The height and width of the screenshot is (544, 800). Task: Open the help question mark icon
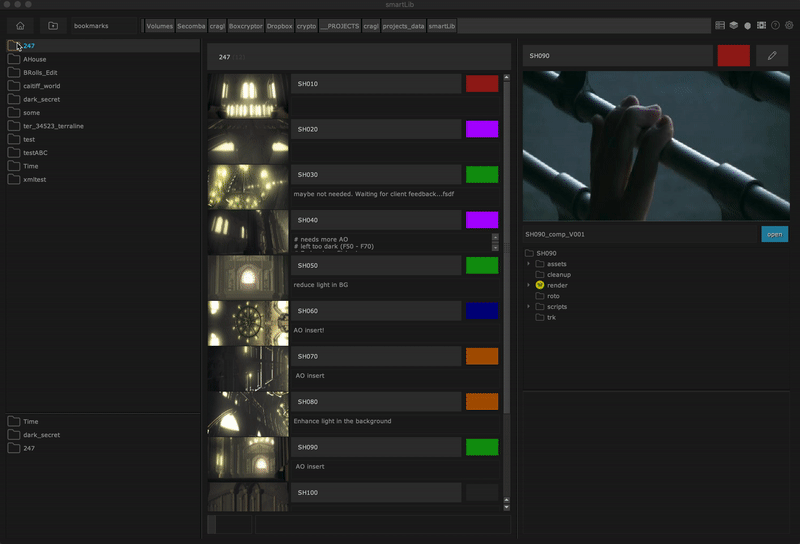coord(775,25)
